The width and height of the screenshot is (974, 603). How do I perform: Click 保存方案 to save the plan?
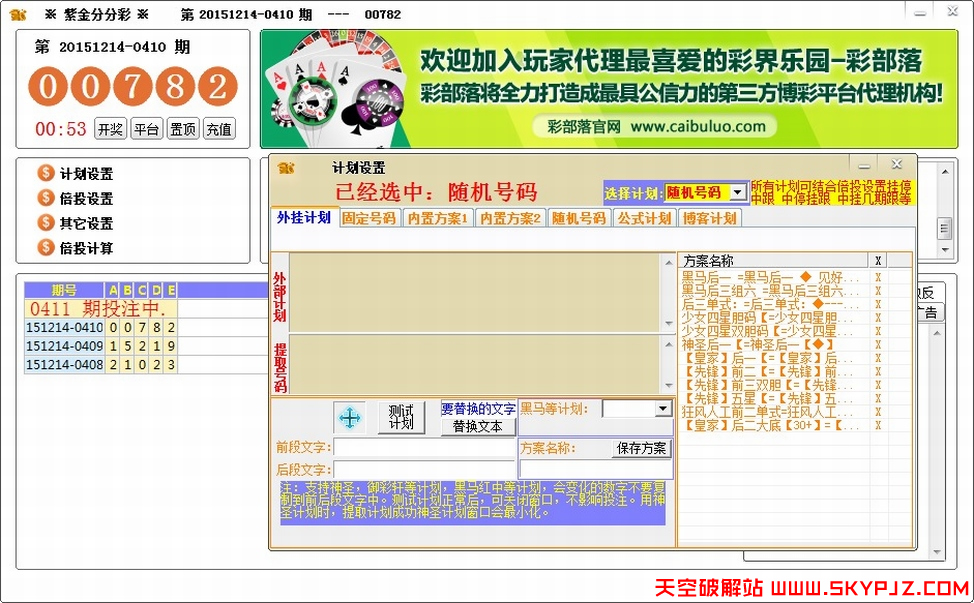click(x=640, y=446)
